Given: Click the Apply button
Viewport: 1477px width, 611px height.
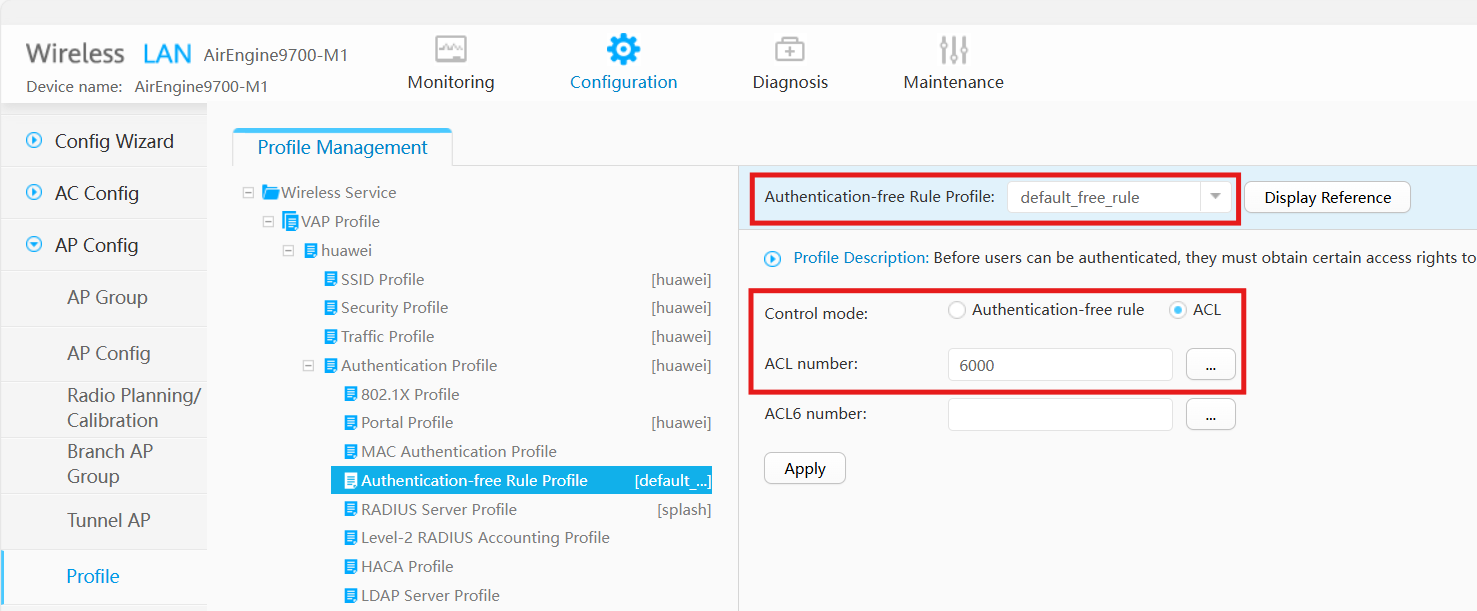Looking at the screenshot, I should [x=804, y=469].
